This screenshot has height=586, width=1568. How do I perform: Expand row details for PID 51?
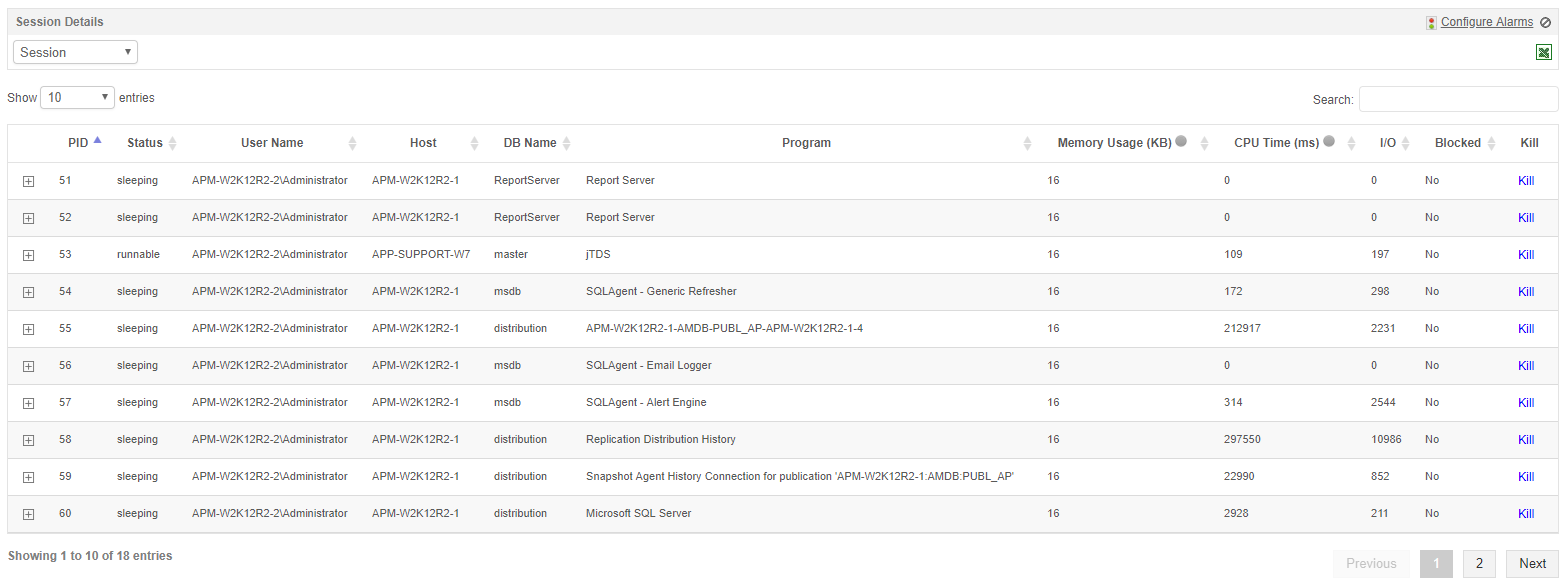28,181
